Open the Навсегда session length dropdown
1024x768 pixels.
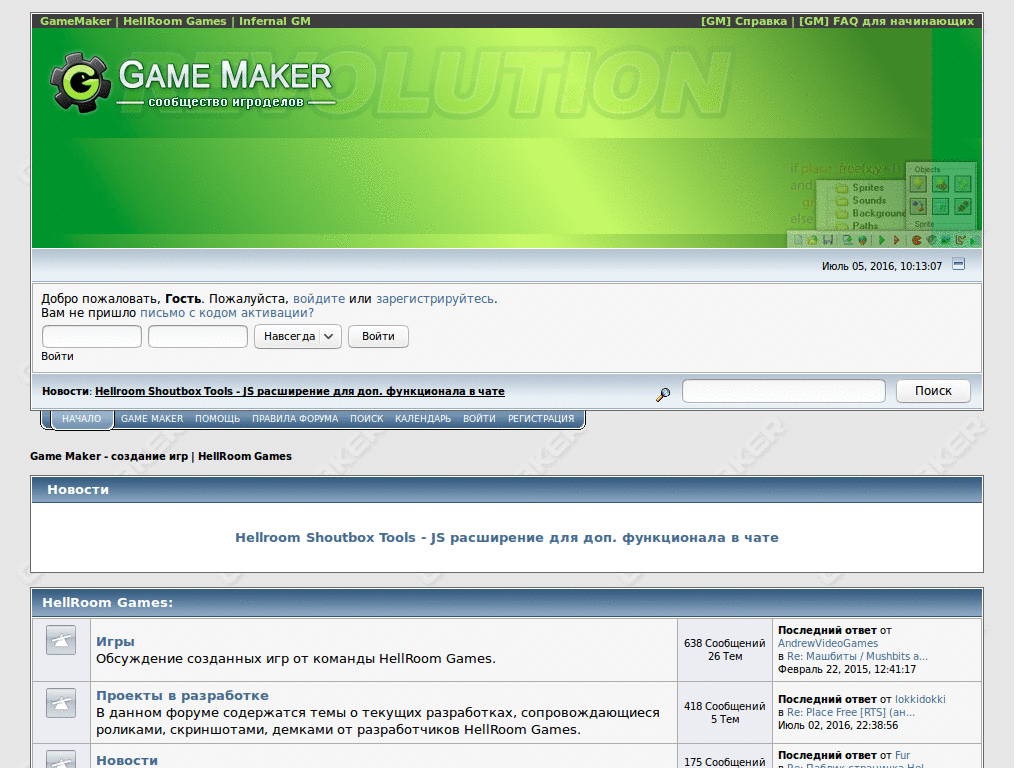pyautogui.click(x=298, y=336)
